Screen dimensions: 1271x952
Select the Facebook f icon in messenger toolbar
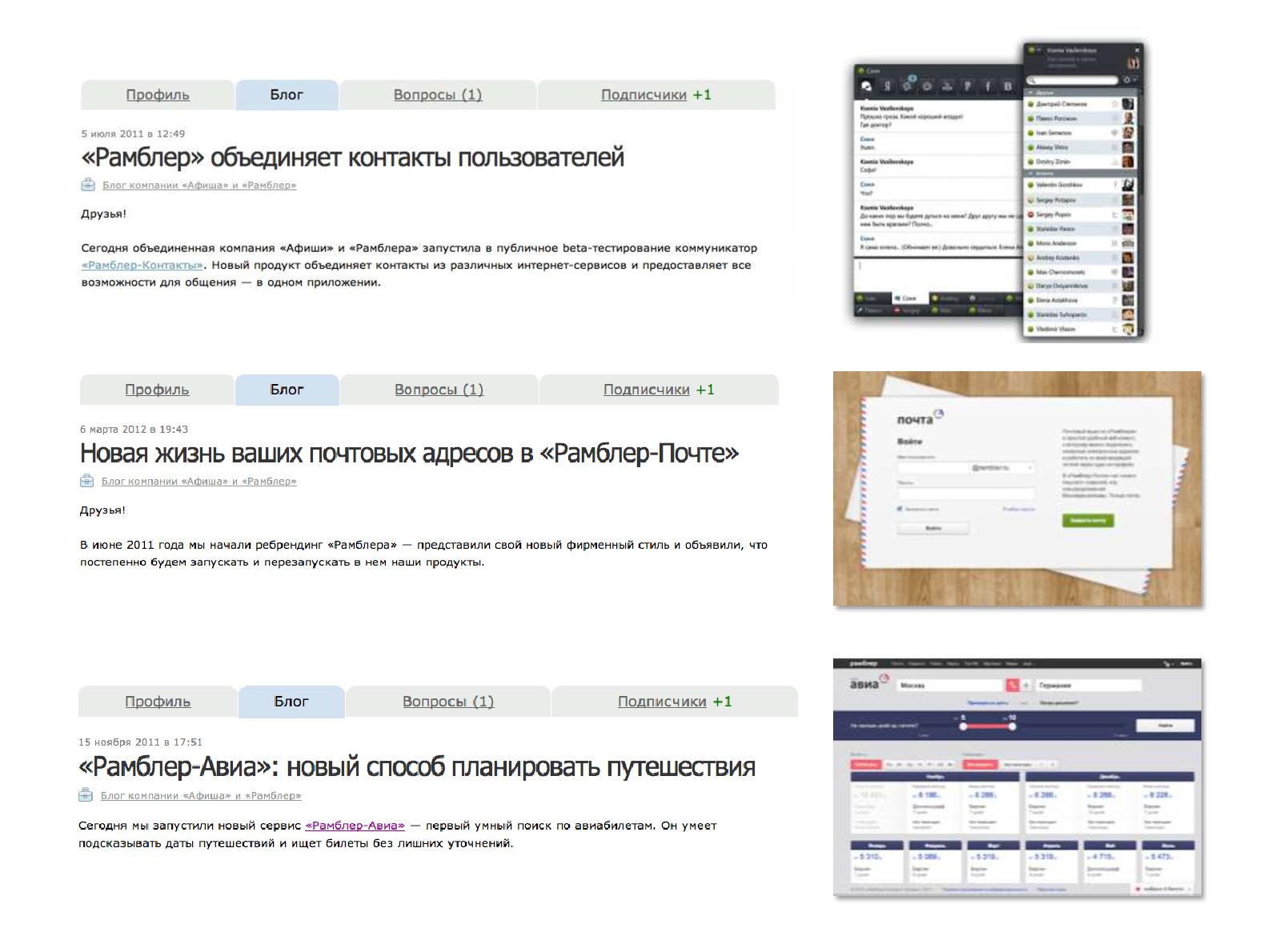pyautogui.click(x=988, y=86)
